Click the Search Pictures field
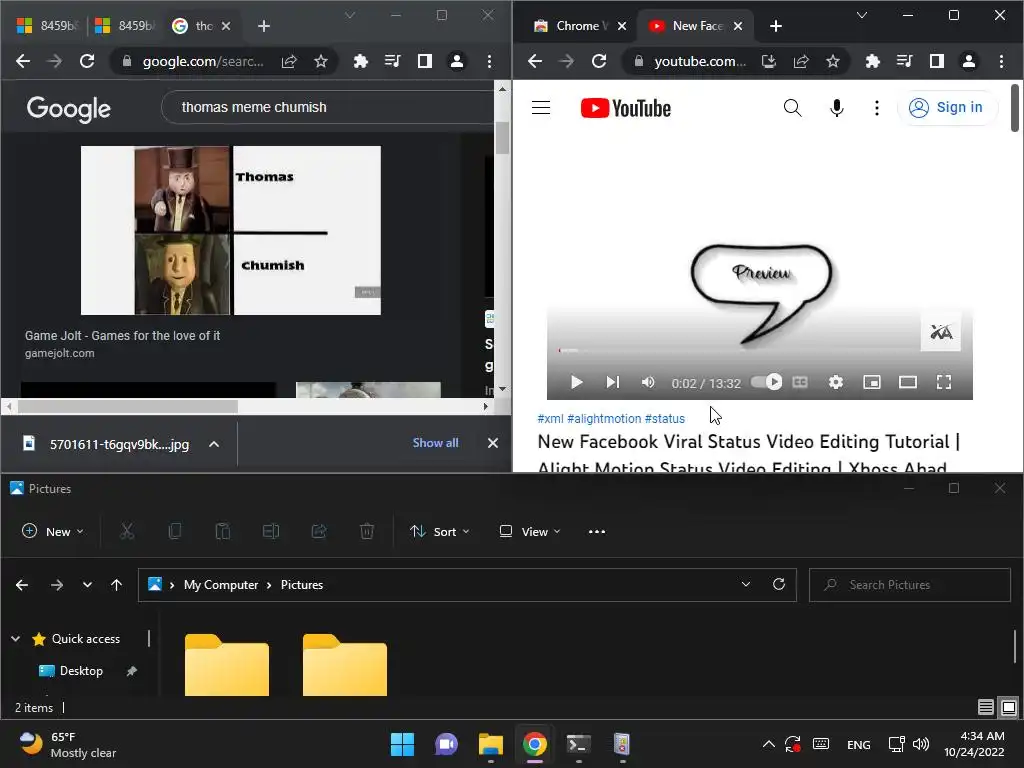Image resolution: width=1024 pixels, height=768 pixels. tap(910, 585)
